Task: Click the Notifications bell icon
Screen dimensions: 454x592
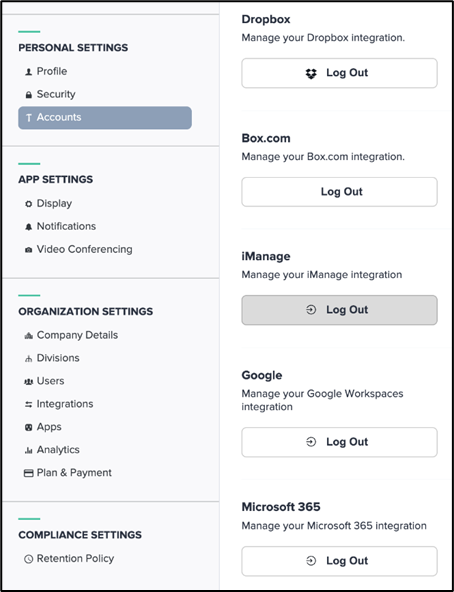Action: tap(28, 227)
